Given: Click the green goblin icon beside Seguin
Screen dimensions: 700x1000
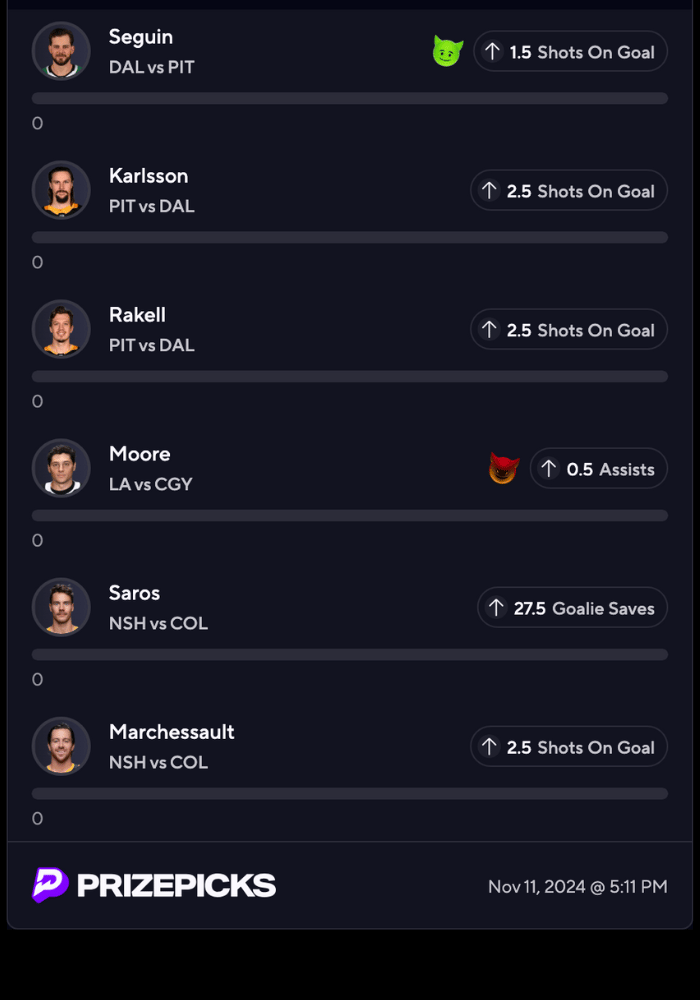Looking at the screenshot, I should click(x=447, y=51).
